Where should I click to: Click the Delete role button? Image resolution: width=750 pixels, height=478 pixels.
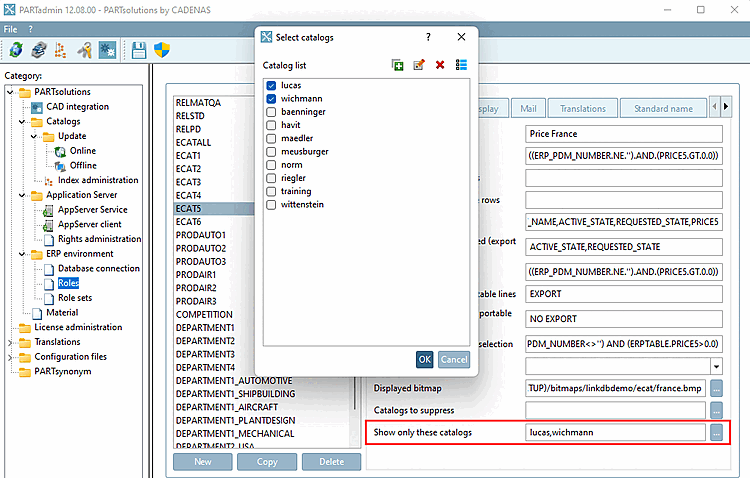tap(331, 462)
